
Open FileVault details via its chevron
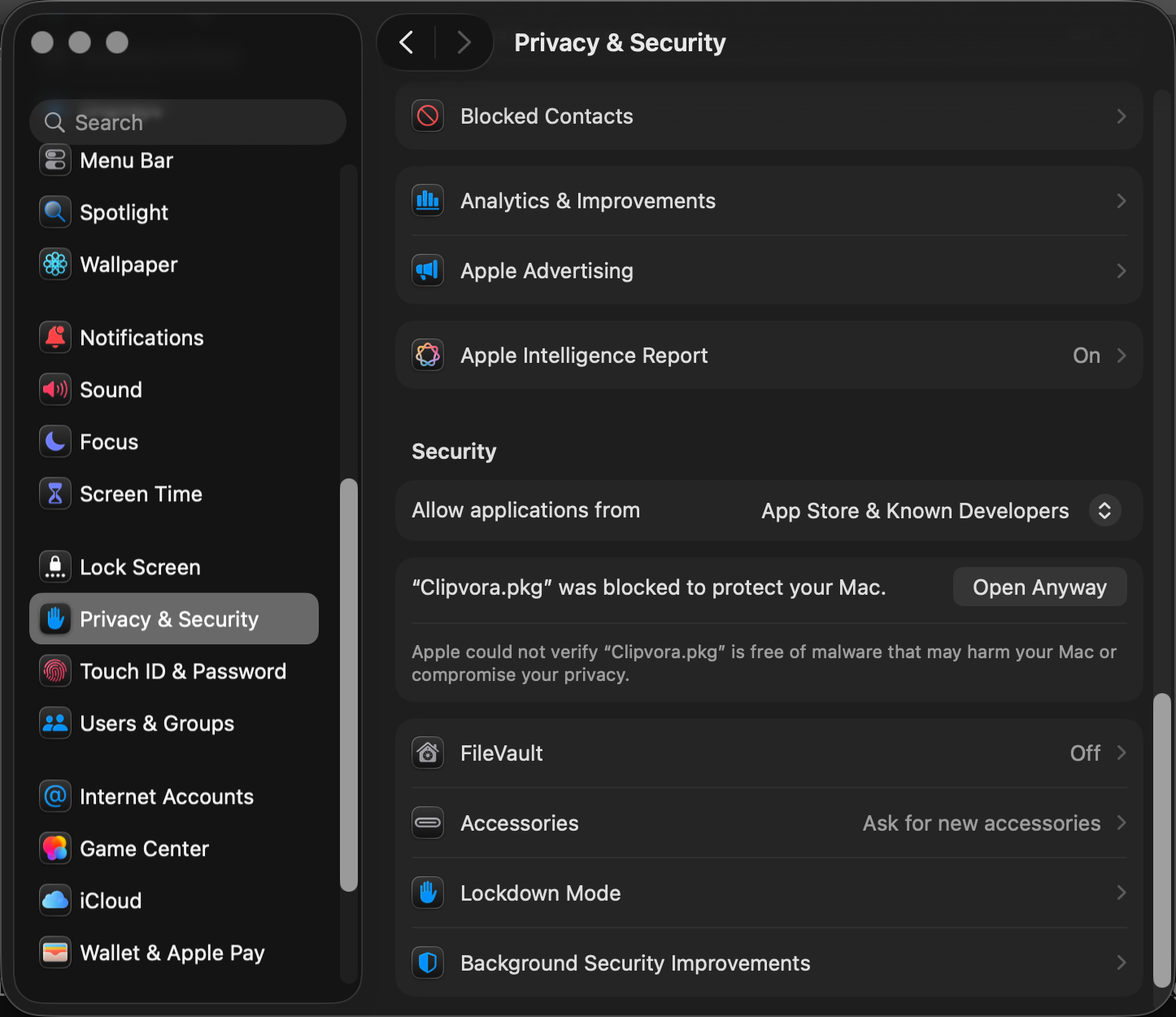1122,753
